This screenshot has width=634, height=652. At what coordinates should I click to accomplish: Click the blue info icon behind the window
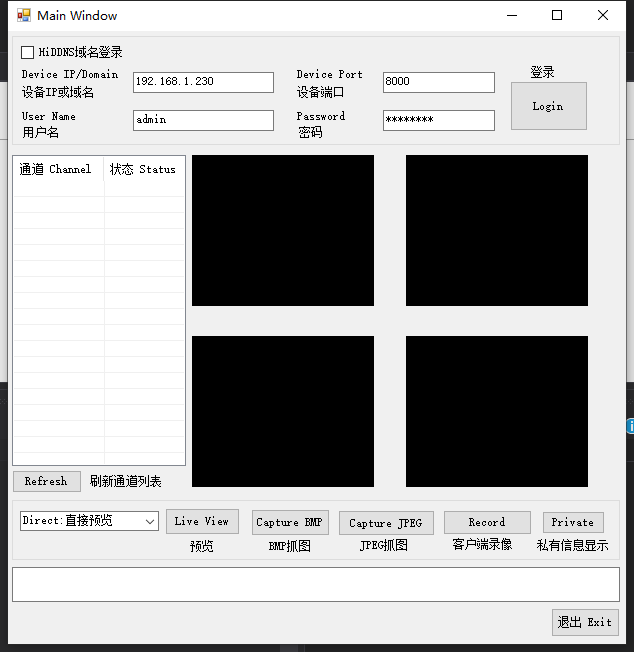pos(630,426)
